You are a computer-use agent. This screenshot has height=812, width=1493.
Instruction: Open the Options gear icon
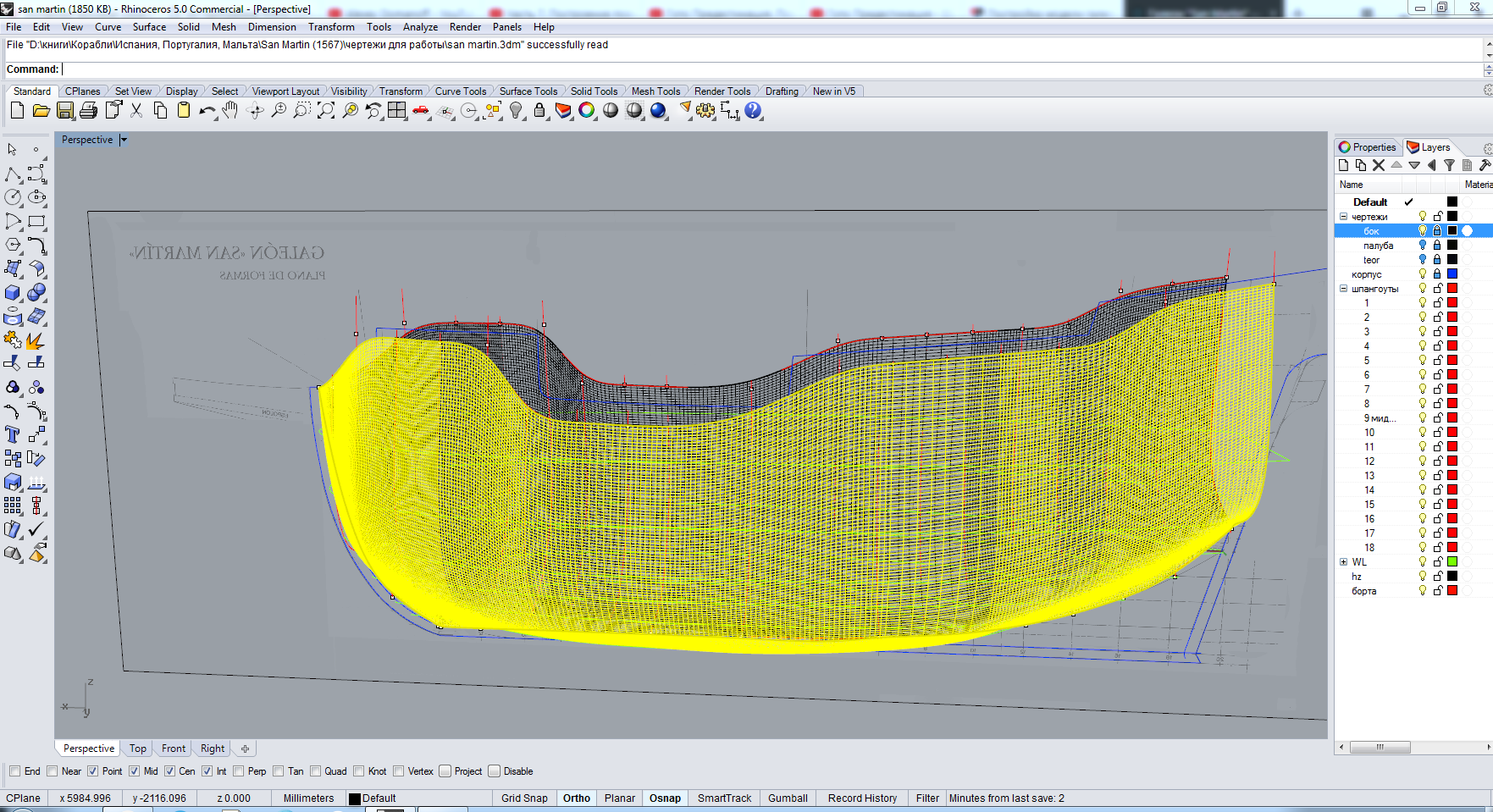coord(705,111)
